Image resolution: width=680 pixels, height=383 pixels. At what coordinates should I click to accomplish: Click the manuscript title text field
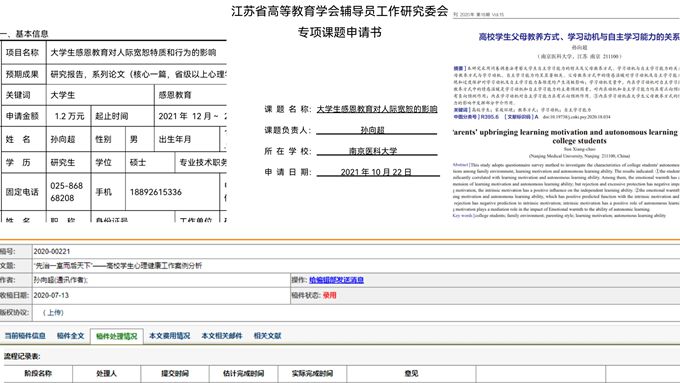tap(356, 265)
